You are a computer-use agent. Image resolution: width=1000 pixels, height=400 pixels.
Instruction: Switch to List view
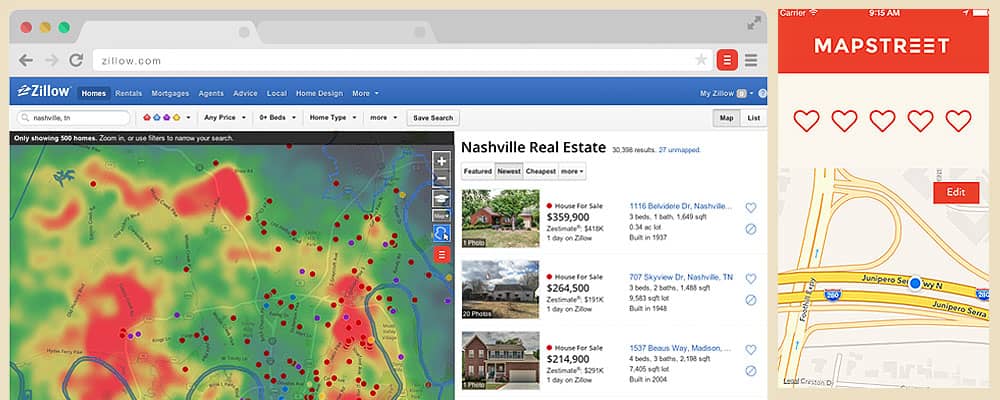click(753, 118)
